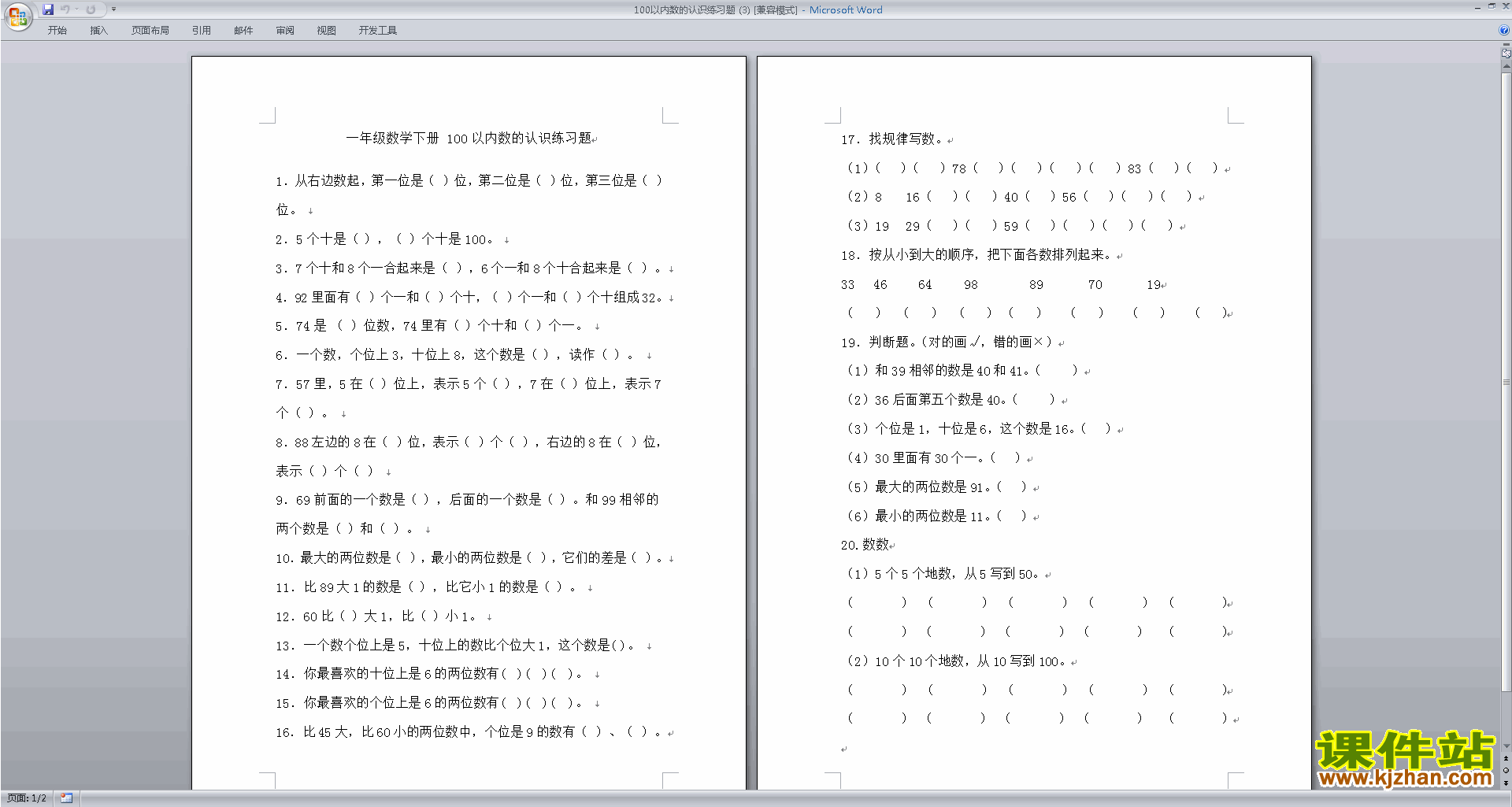Click the macro recording icon in status bar

tap(66, 798)
